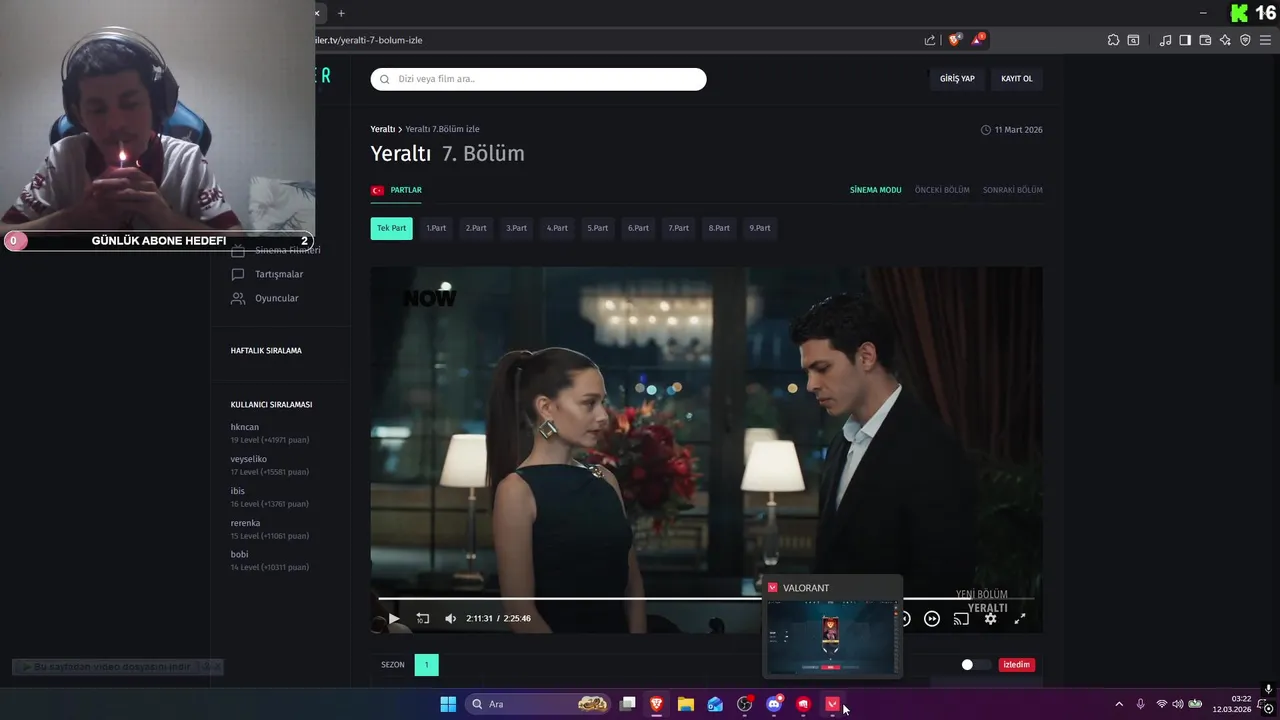Select the PARTLAR tab

click(397, 190)
